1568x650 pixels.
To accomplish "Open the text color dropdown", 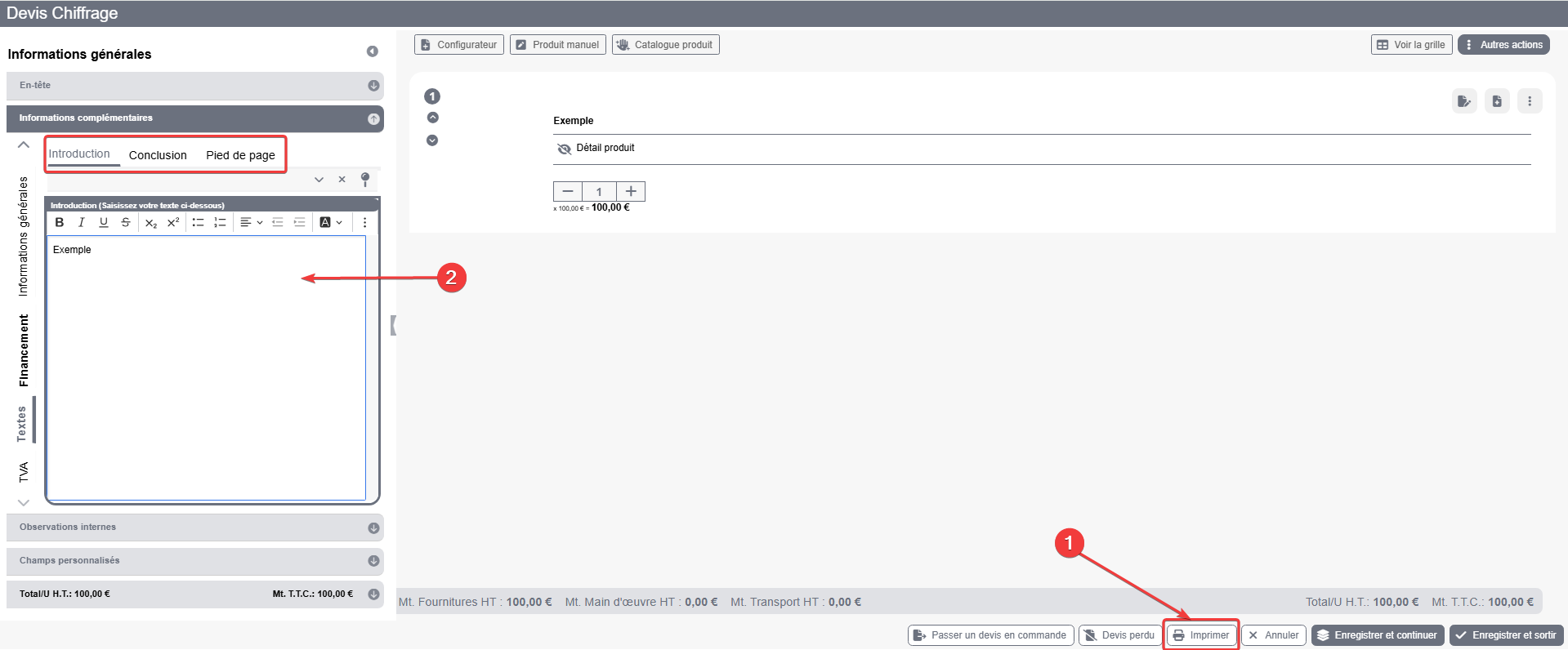I will click(x=331, y=222).
